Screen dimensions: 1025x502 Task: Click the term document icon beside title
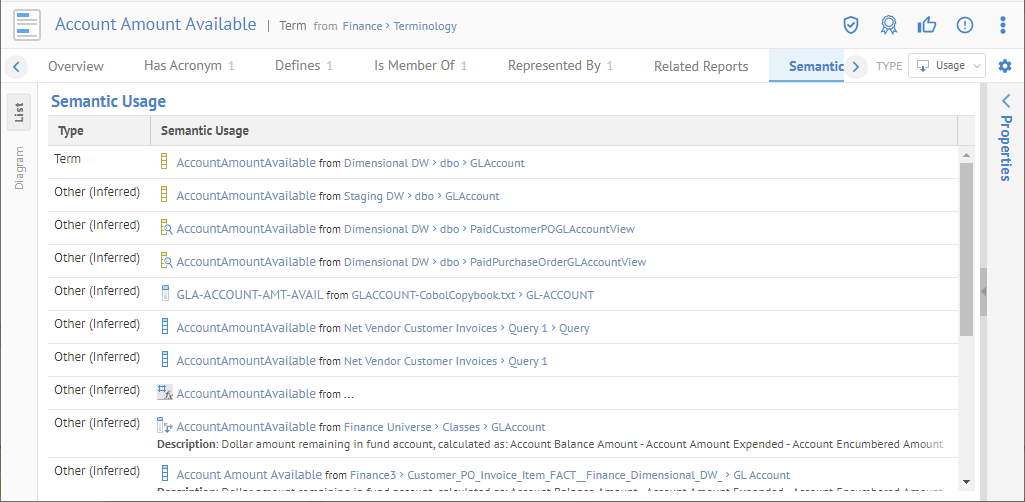[27, 24]
